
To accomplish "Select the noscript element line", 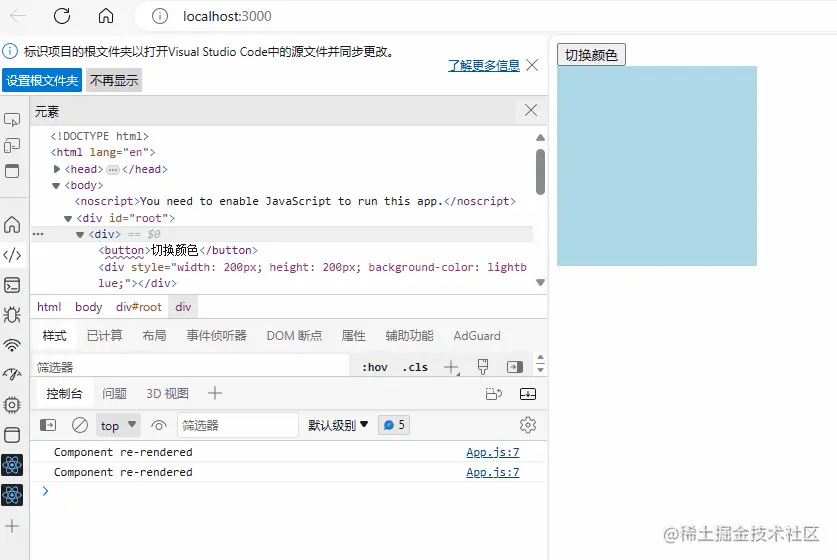I will click(x=295, y=201).
